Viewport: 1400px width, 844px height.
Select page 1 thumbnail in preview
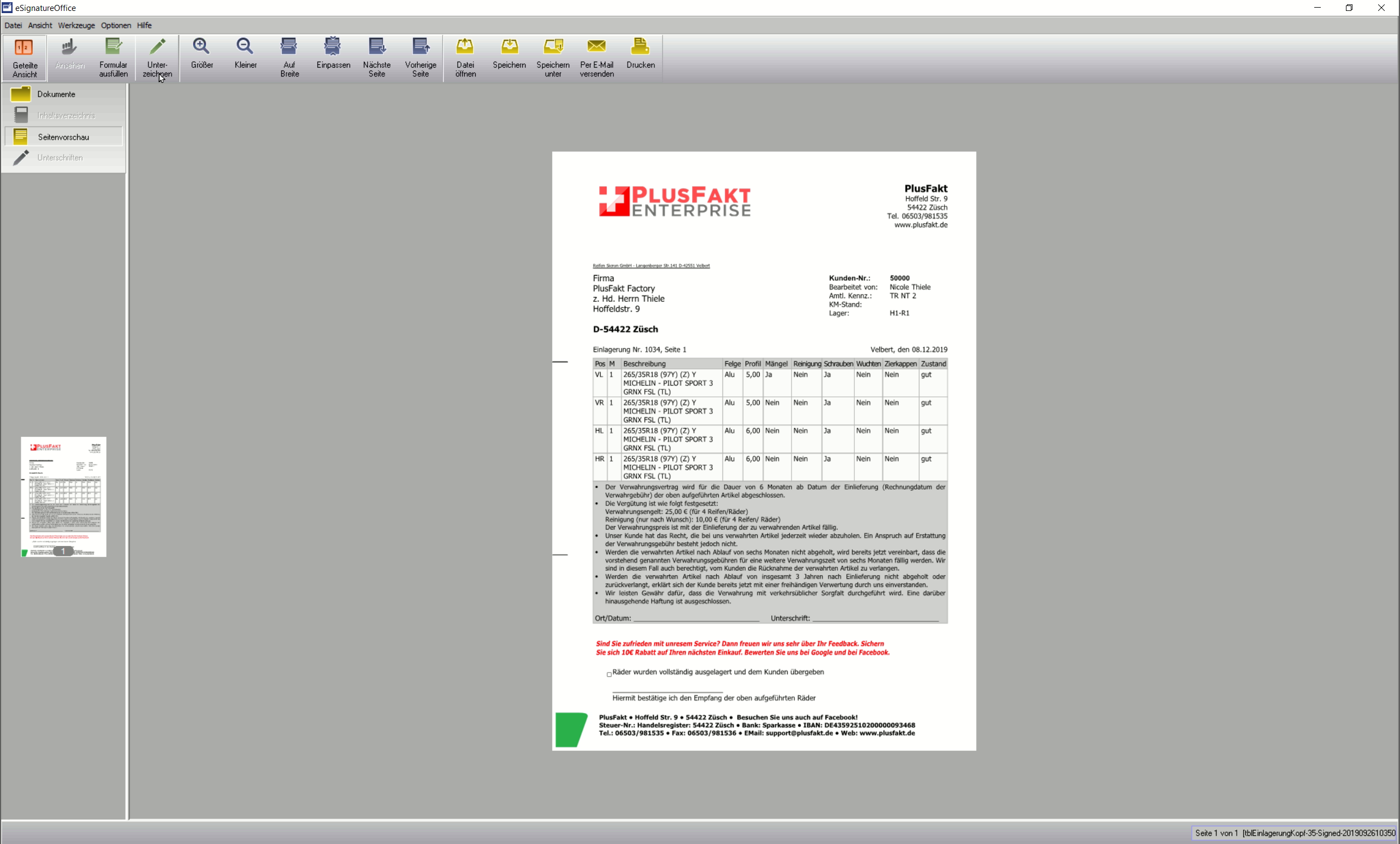click(63, 497)
